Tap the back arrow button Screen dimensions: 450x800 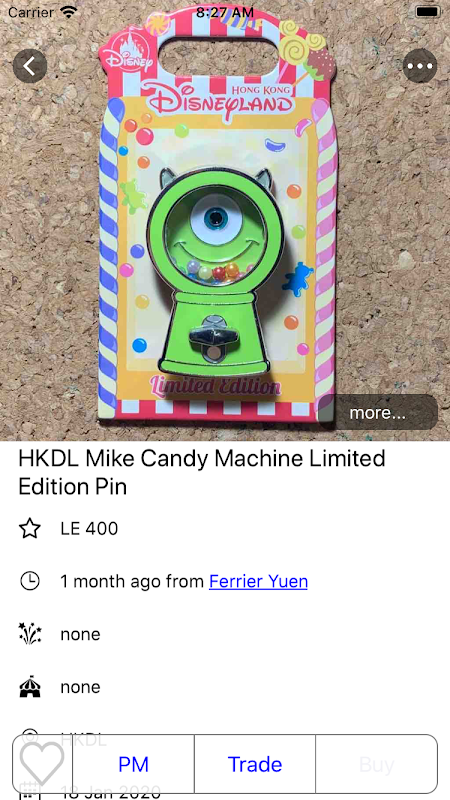tap(30, 66)
